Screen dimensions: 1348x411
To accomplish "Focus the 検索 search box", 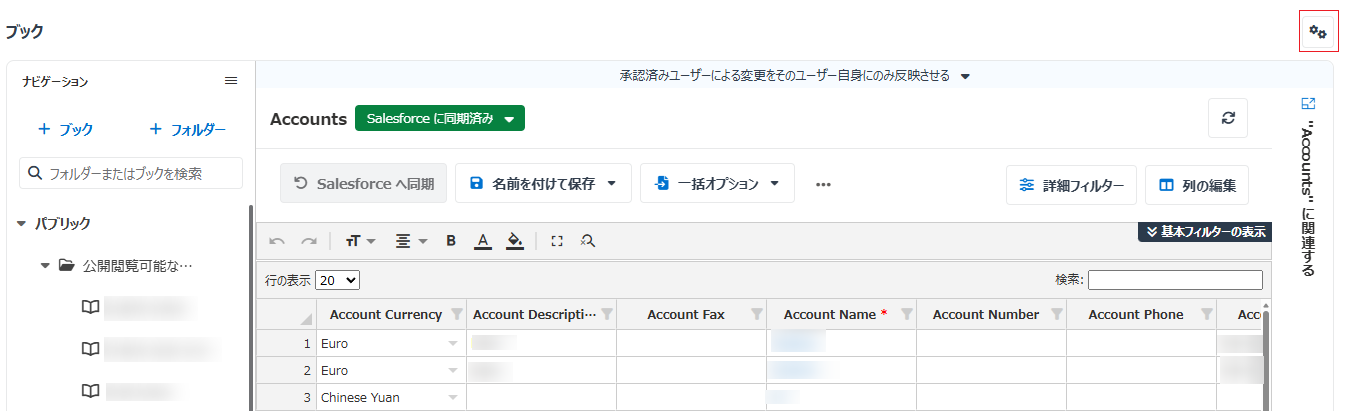I will [x=1175, y=280].
